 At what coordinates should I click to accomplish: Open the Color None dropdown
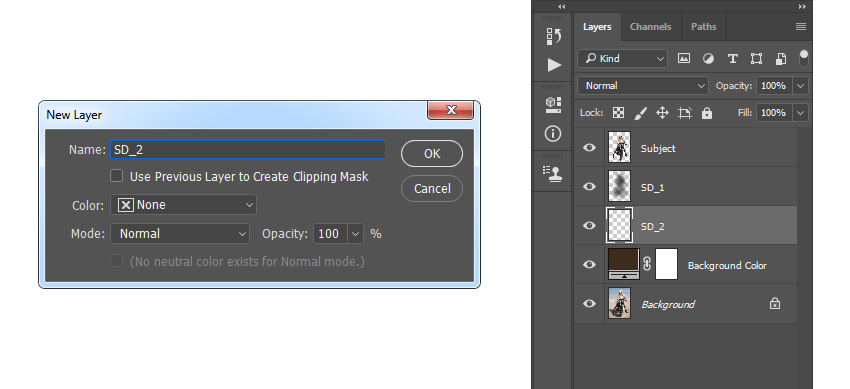[x=184, y=205]
